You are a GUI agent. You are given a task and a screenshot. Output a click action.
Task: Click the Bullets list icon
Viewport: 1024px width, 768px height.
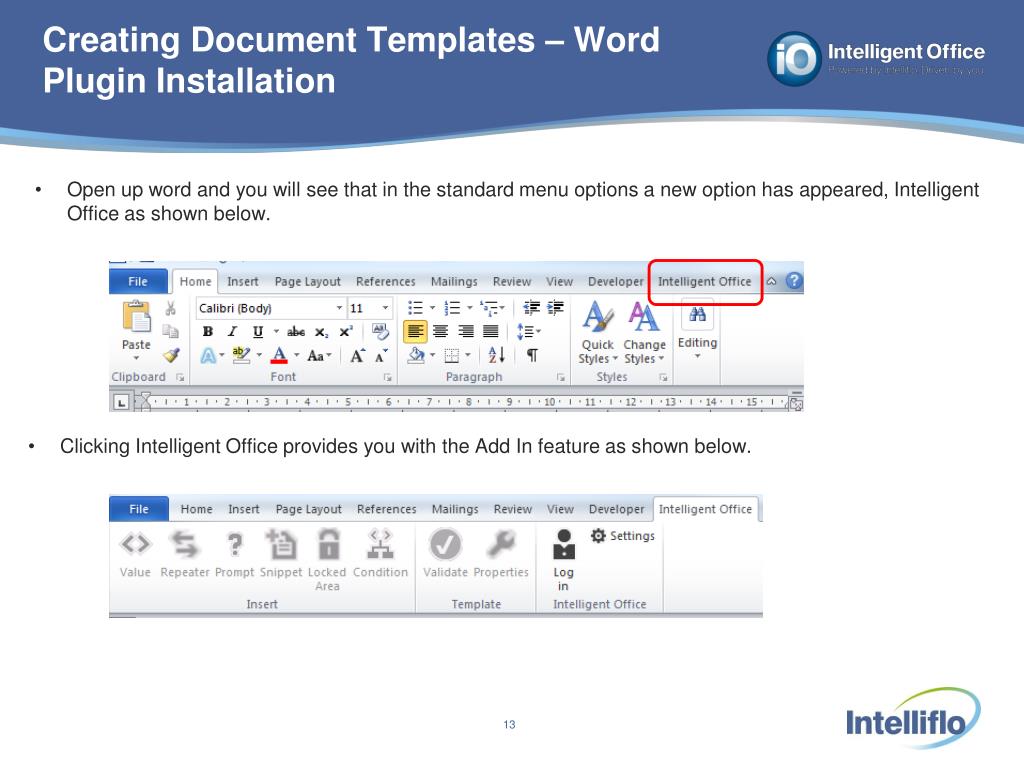coord(415,308)
